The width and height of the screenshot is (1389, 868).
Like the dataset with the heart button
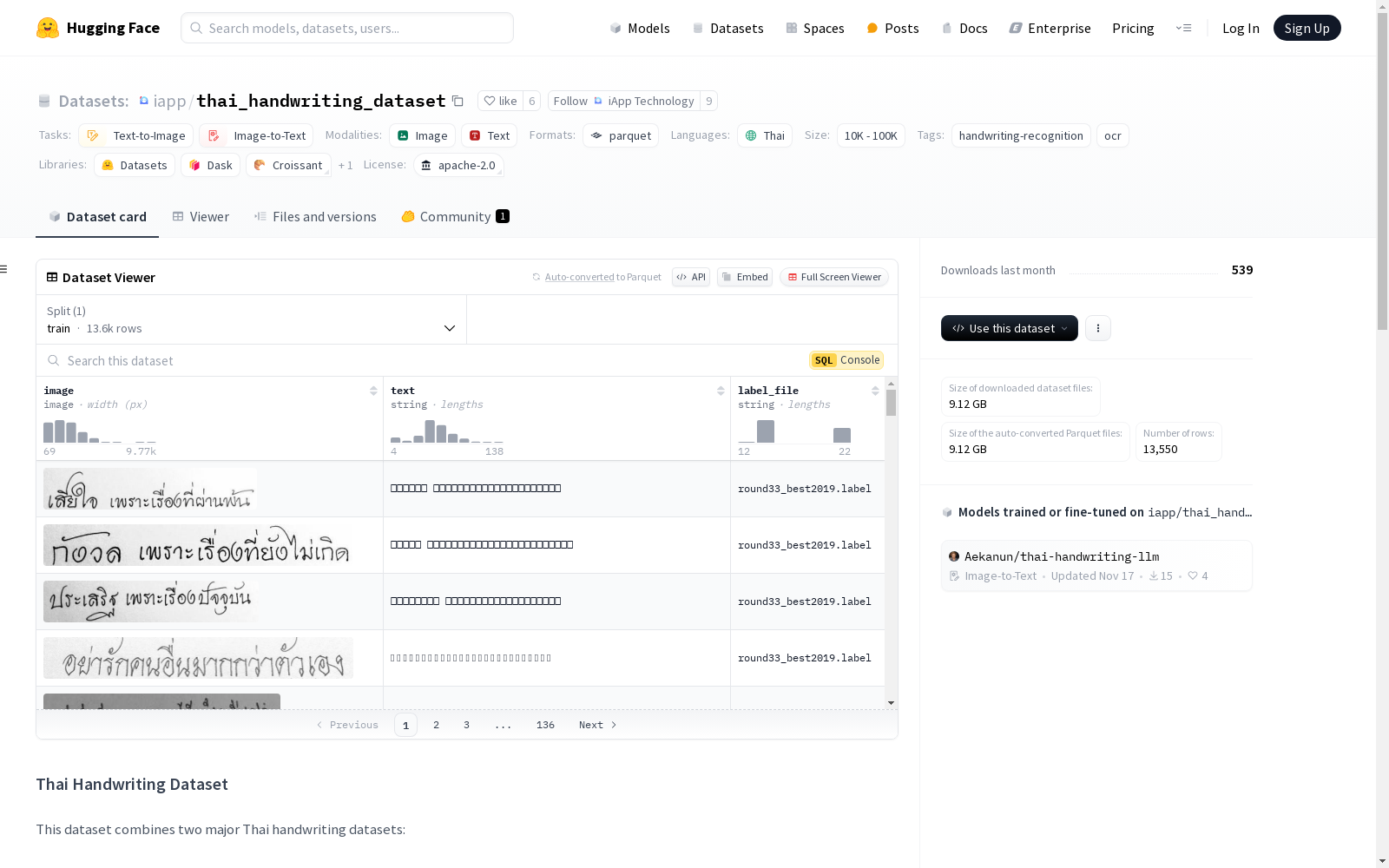point(500,101)
